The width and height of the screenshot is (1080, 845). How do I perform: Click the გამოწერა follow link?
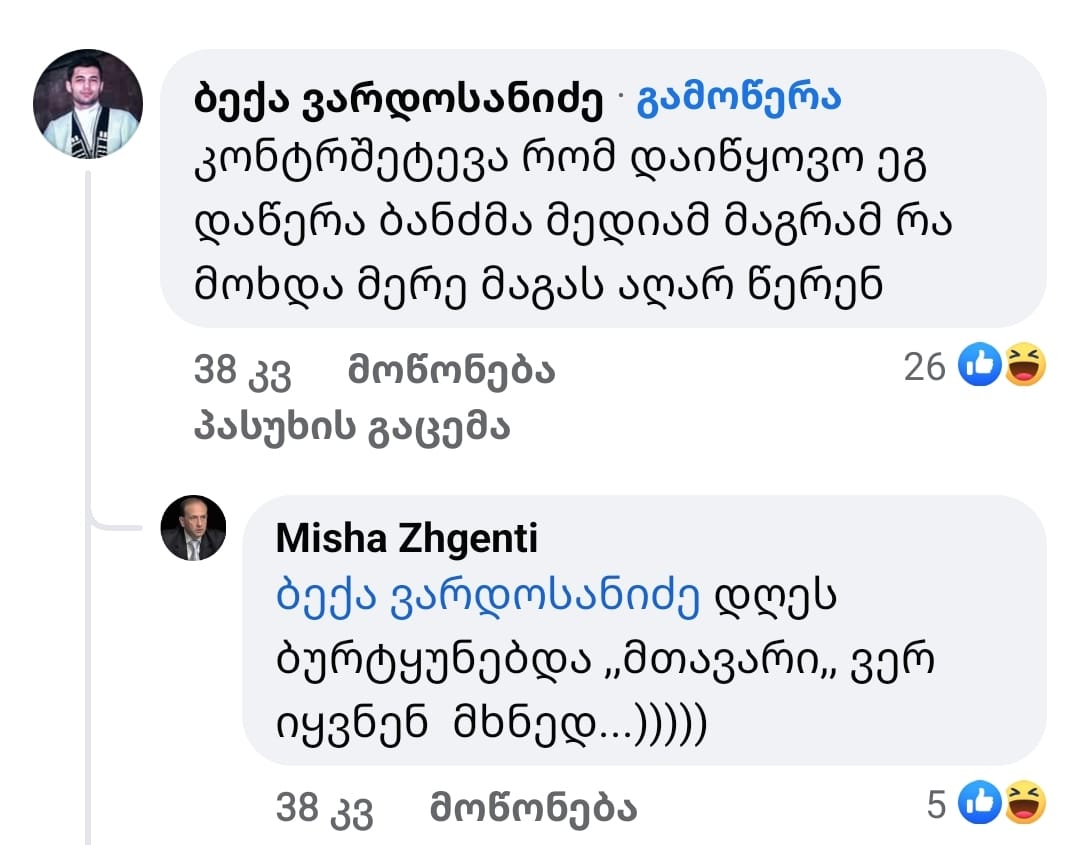pyautogui.click(x=739, y=98)
